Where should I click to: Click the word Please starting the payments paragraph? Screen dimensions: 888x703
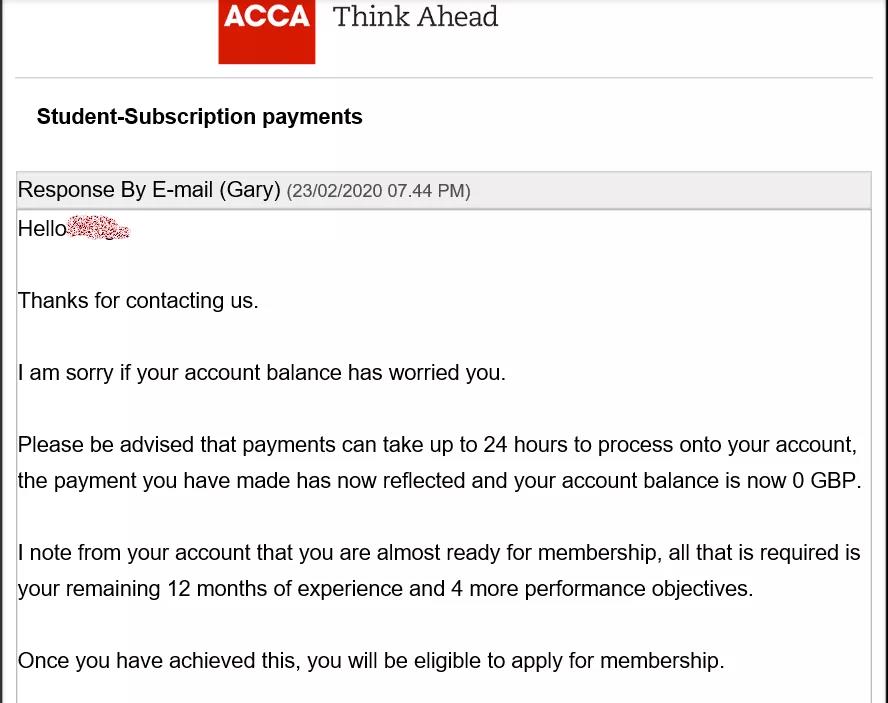[x=50, y=445]
